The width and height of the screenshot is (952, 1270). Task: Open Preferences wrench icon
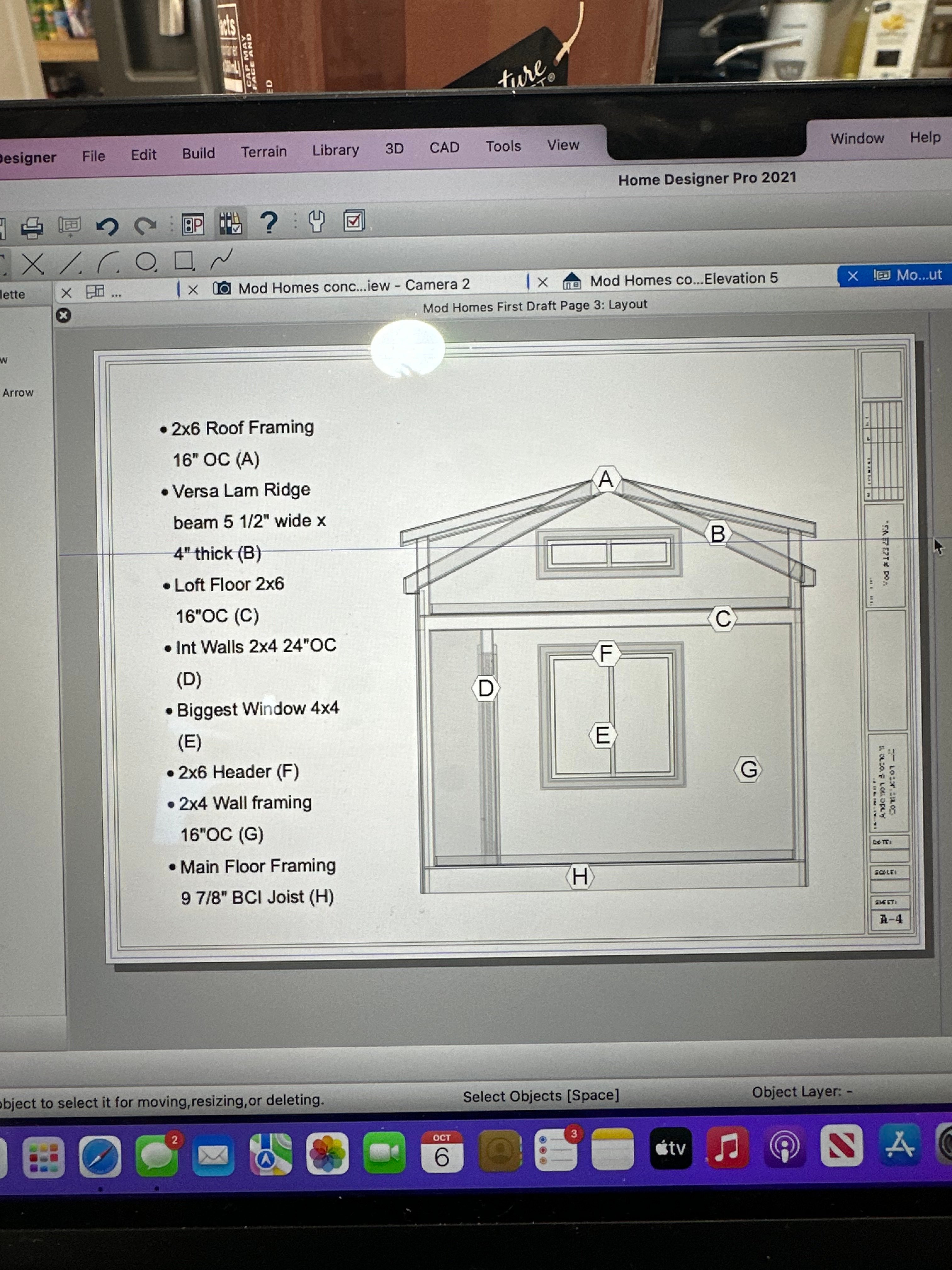coord(316,221)
